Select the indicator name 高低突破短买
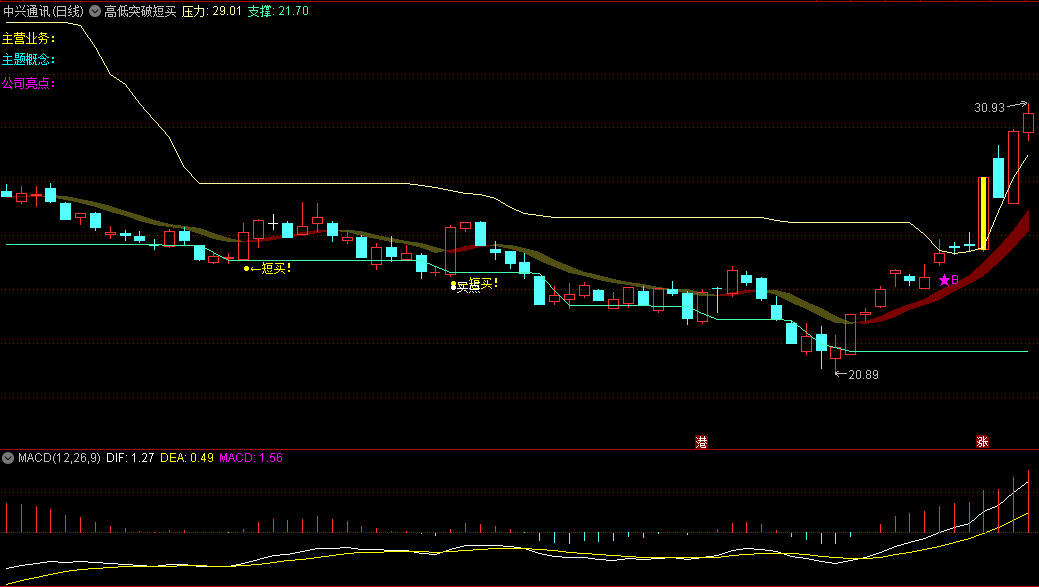This screenshot has width=1039, height=587. 140,11
